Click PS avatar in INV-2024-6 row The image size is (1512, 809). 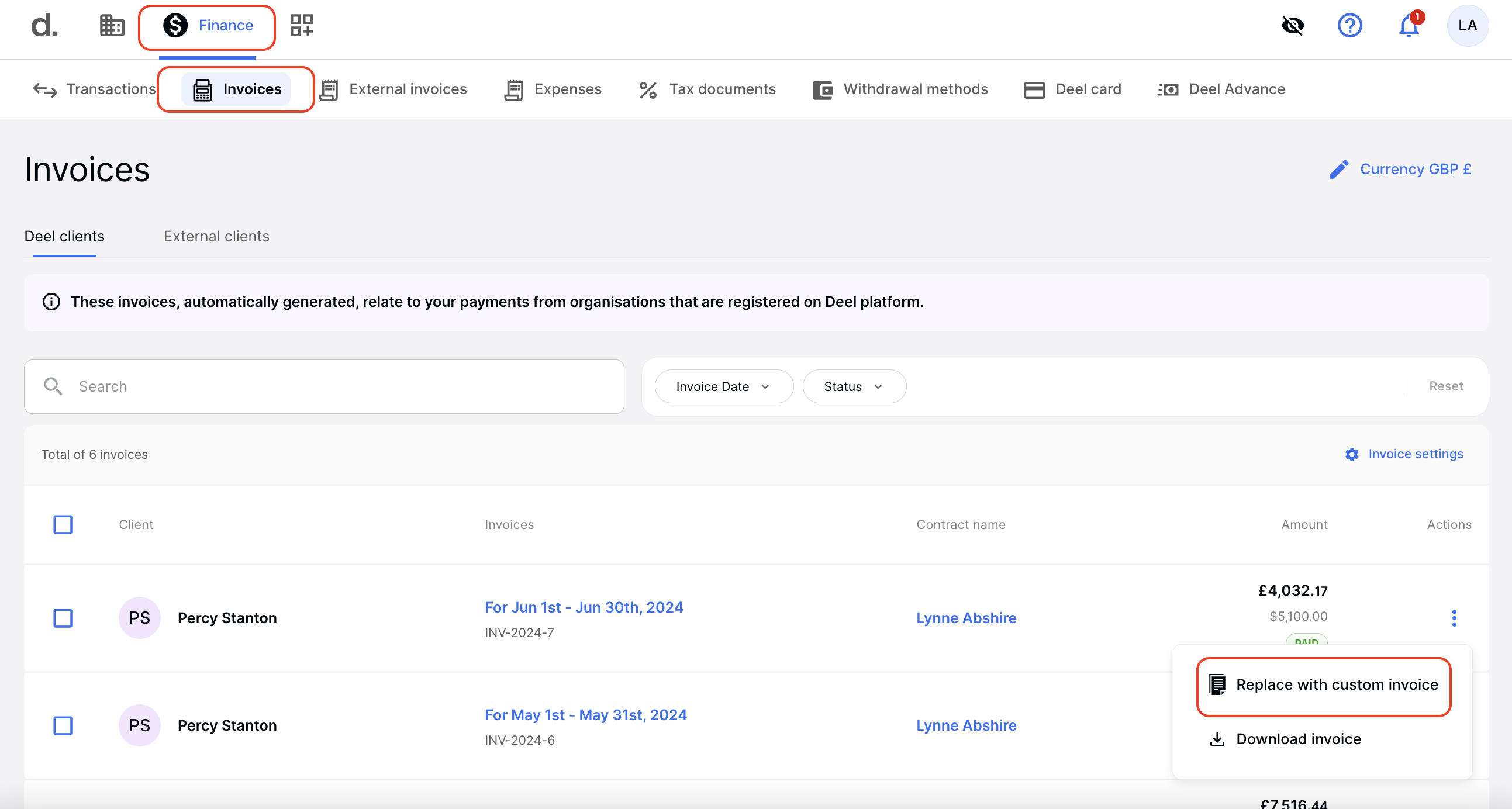pyautogui.click(x=140, y=725)
